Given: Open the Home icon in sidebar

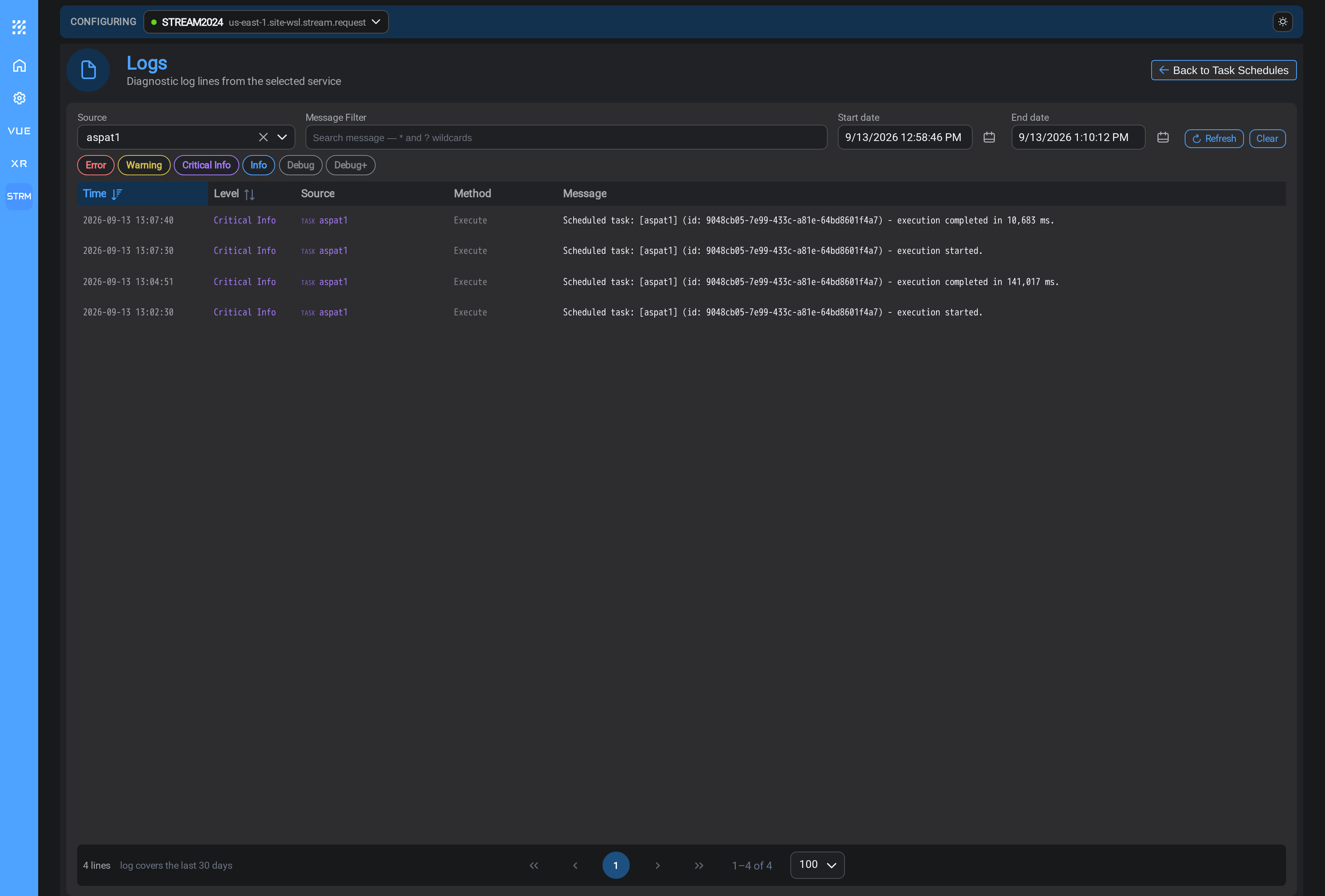Looking at the screenshot, I should [19, 65].
